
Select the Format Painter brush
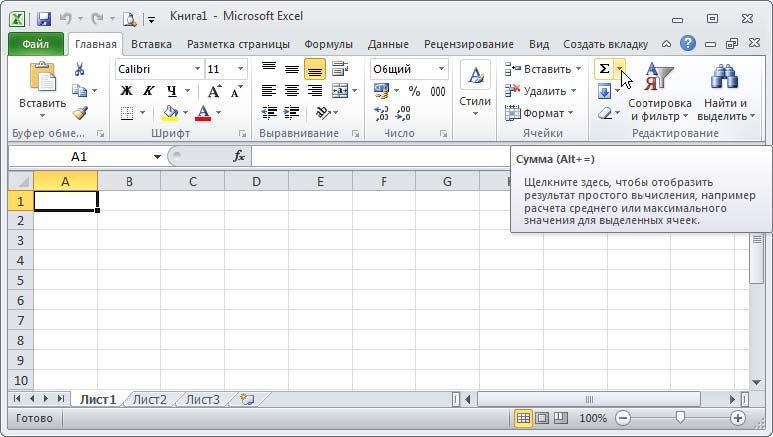point(80,113)
